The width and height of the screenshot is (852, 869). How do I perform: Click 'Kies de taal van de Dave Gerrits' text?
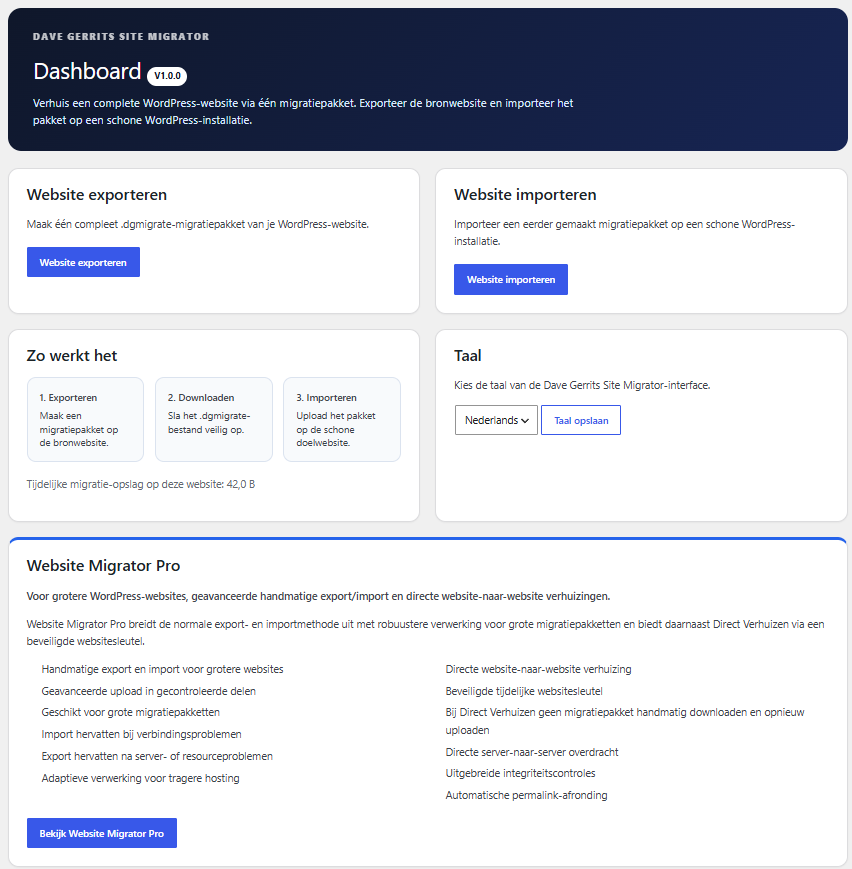click(582, 385)
